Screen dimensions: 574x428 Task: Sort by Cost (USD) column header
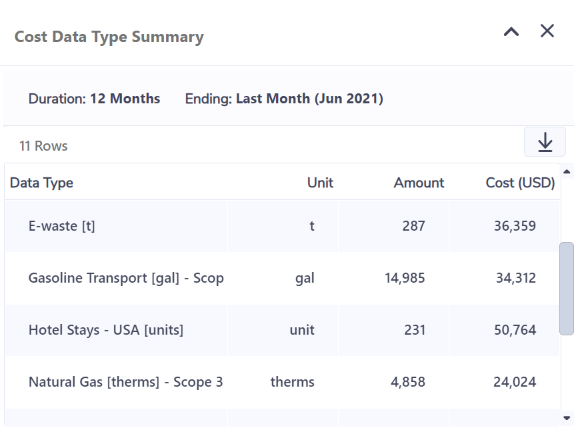(x=520, y=183)
